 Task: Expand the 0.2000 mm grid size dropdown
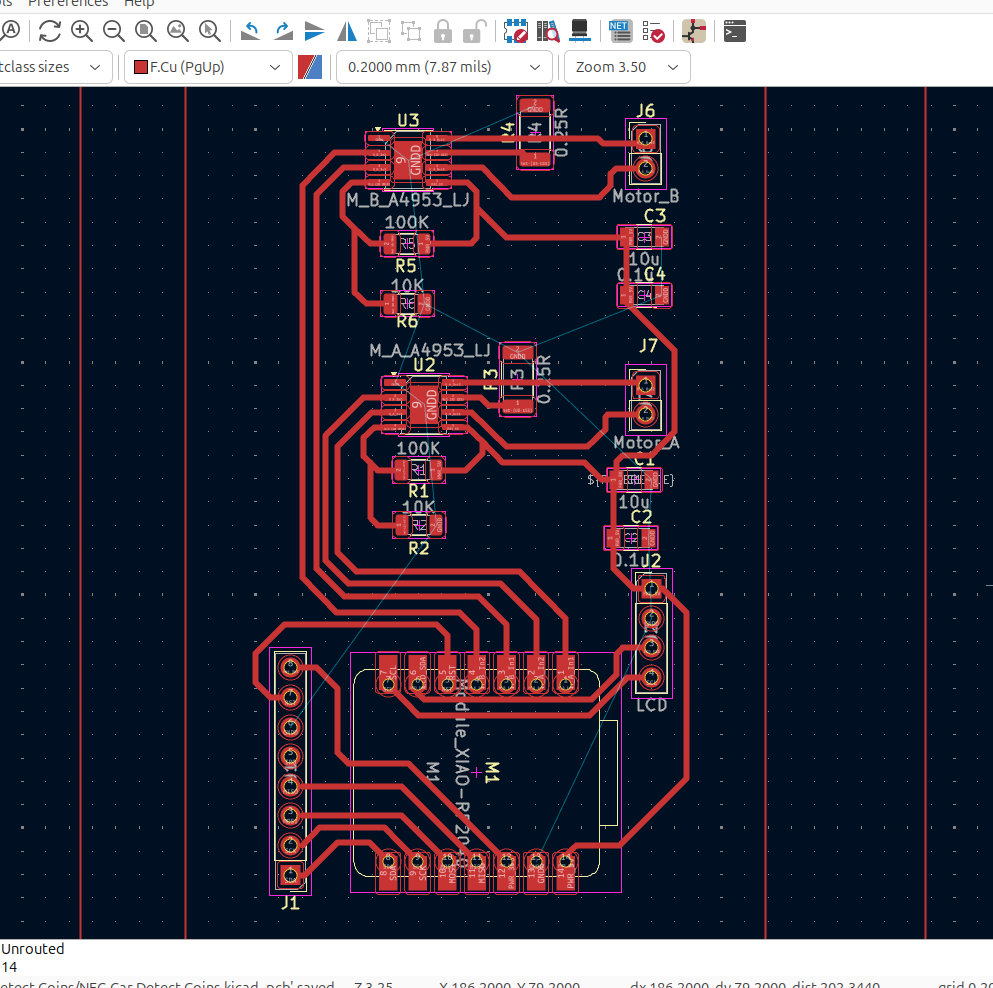(x=444, y=67)
